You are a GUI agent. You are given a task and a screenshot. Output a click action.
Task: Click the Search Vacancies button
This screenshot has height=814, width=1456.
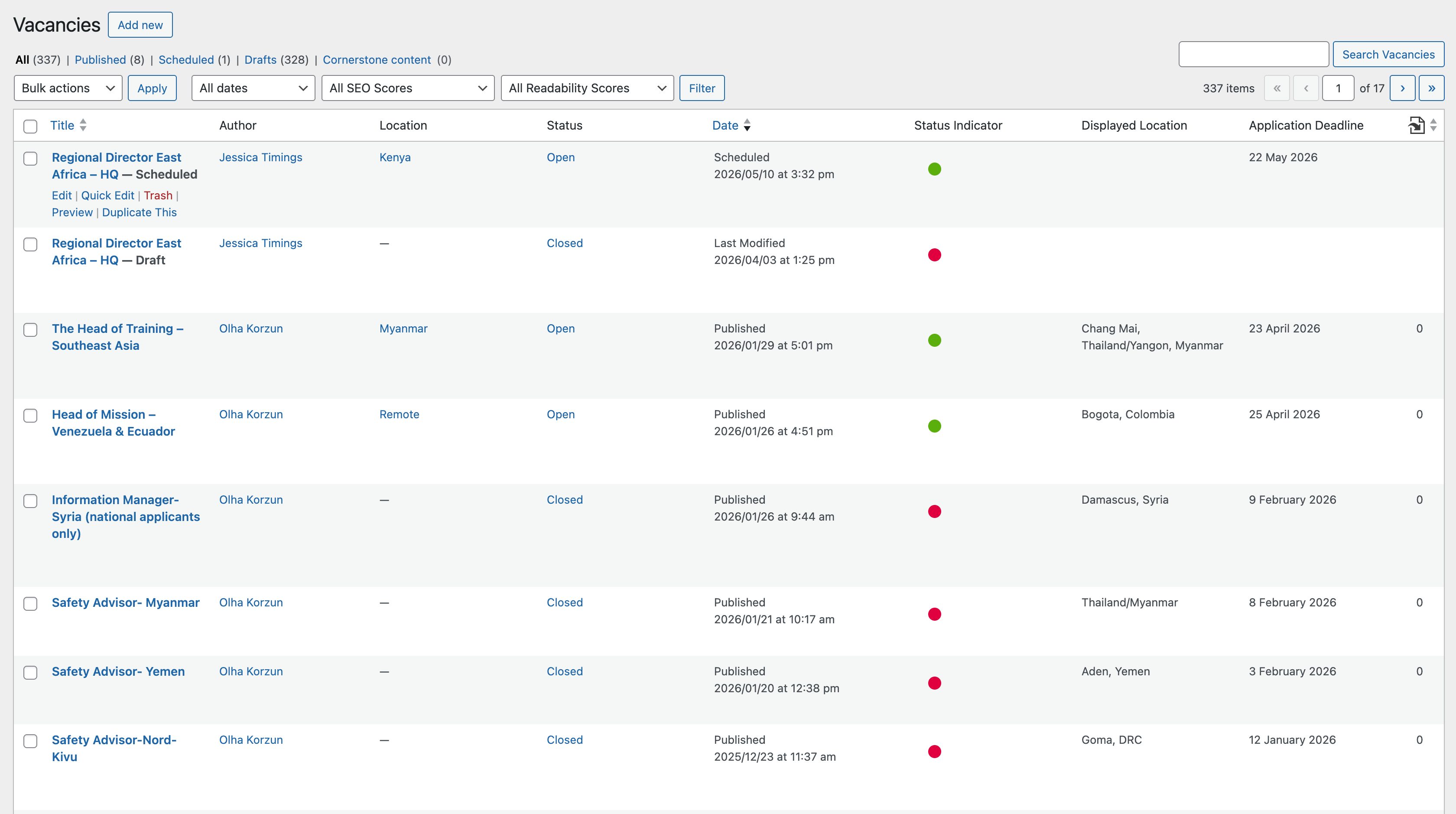[1388, 54]
